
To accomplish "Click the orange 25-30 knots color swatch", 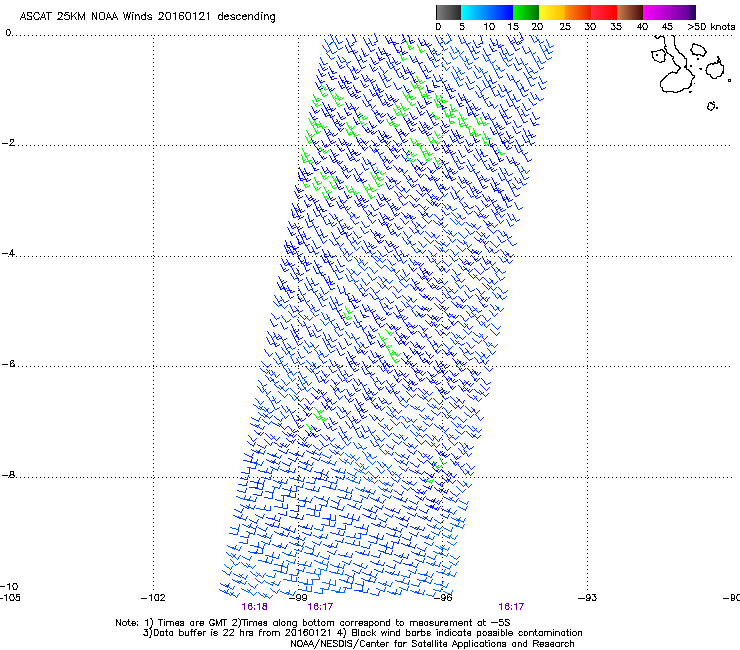I will (578, 12).
